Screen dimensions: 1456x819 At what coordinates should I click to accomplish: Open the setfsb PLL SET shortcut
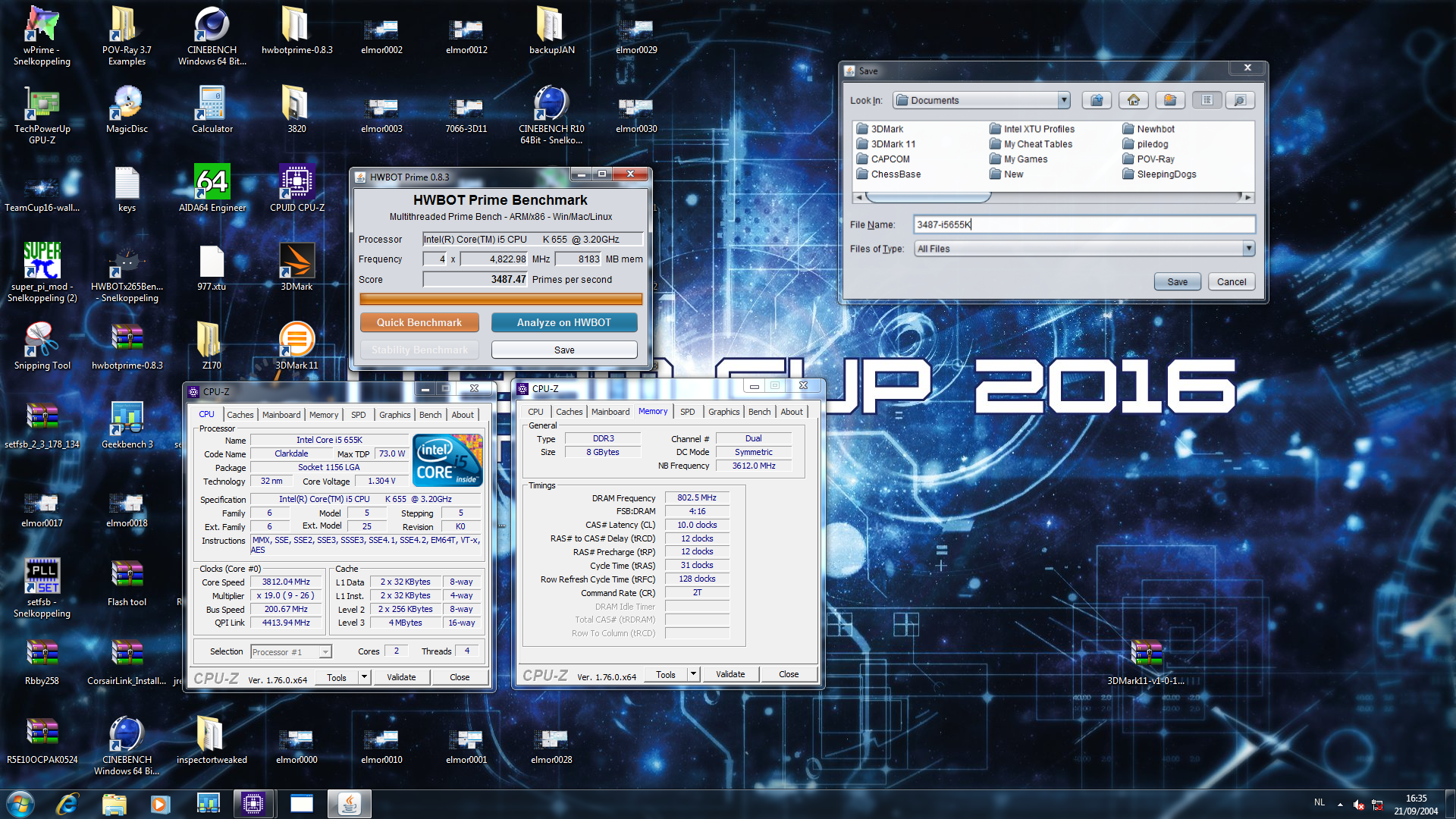pos(42,588)
